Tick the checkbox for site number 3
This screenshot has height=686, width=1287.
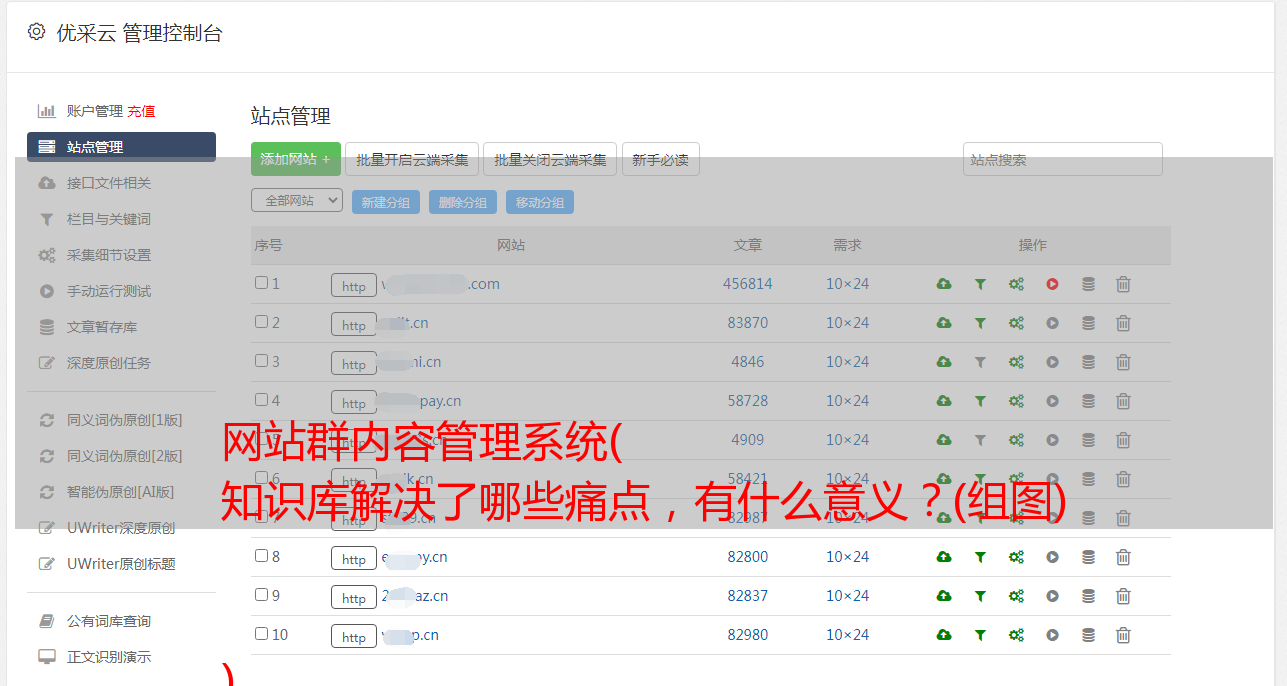click(x=261, y=361)
